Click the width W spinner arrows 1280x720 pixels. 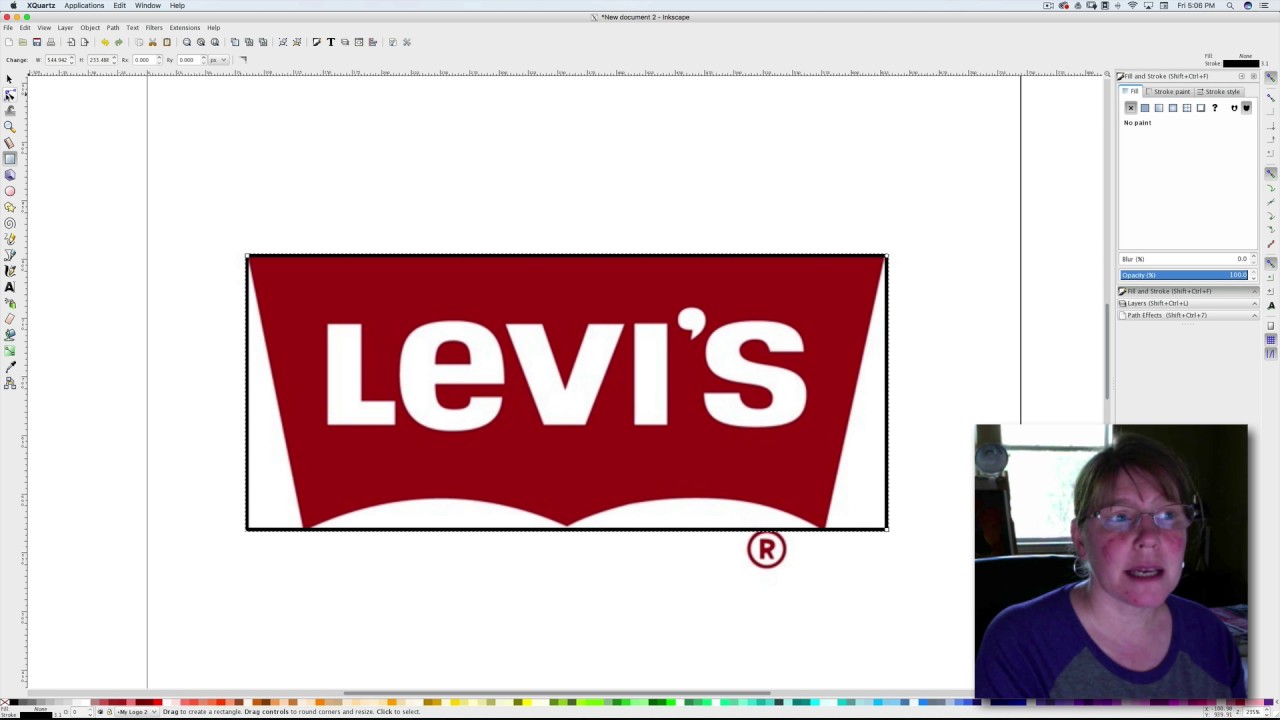point(72,60)
